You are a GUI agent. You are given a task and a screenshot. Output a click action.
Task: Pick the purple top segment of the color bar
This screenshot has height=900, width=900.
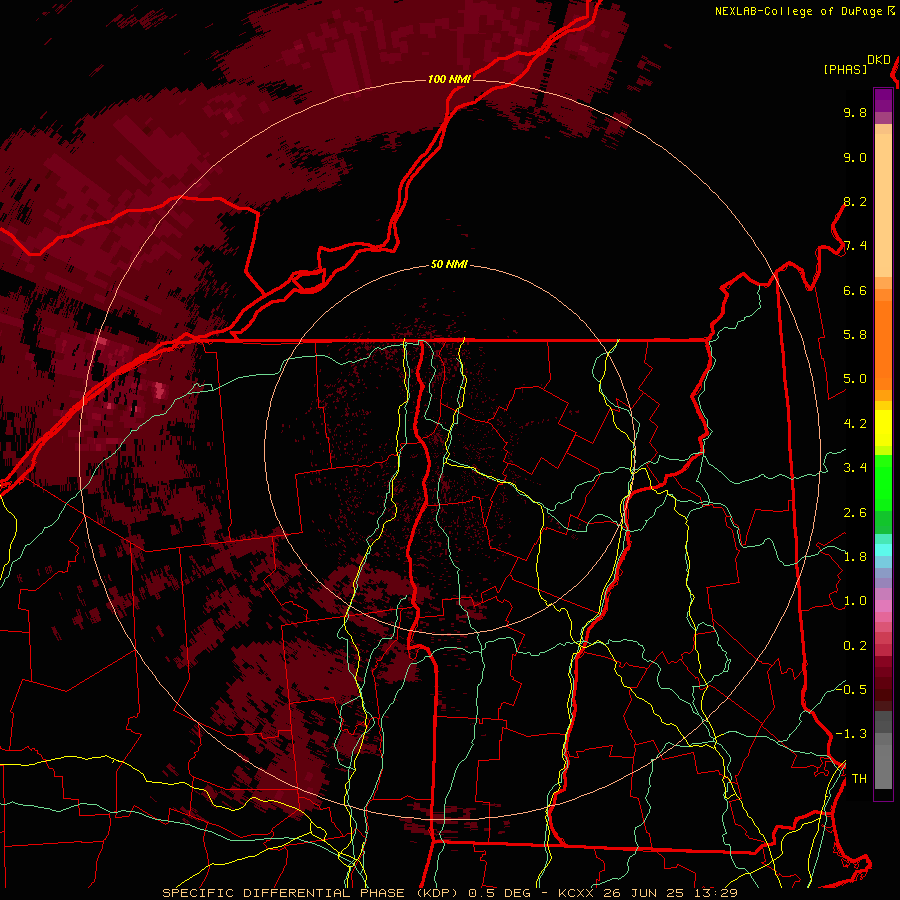pyautogui.click(x=883, y=100)
